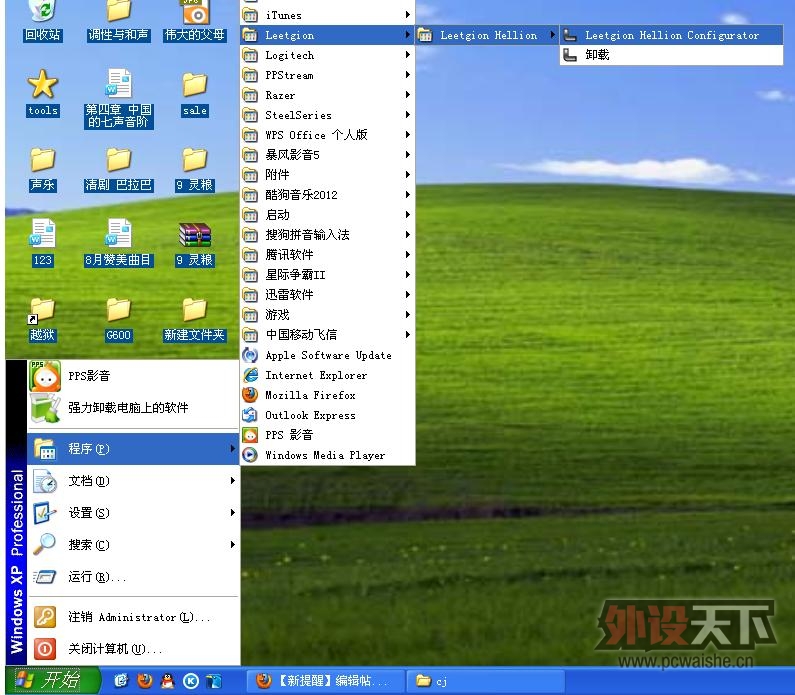Click 运行(R)... run command
Image resolution: width=795 pixels, height=695 pixels.
tap(133, 576)
